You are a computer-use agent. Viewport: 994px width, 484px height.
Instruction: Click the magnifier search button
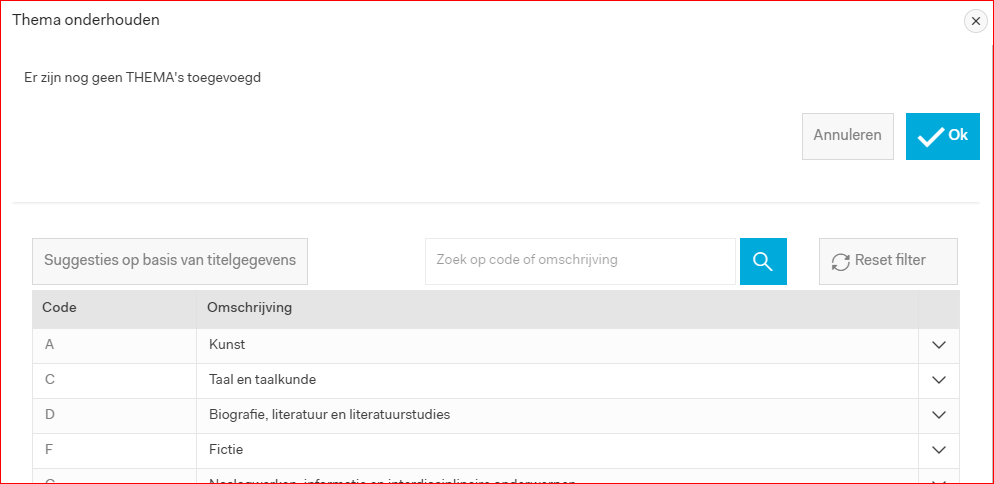(x=763, y=261)
